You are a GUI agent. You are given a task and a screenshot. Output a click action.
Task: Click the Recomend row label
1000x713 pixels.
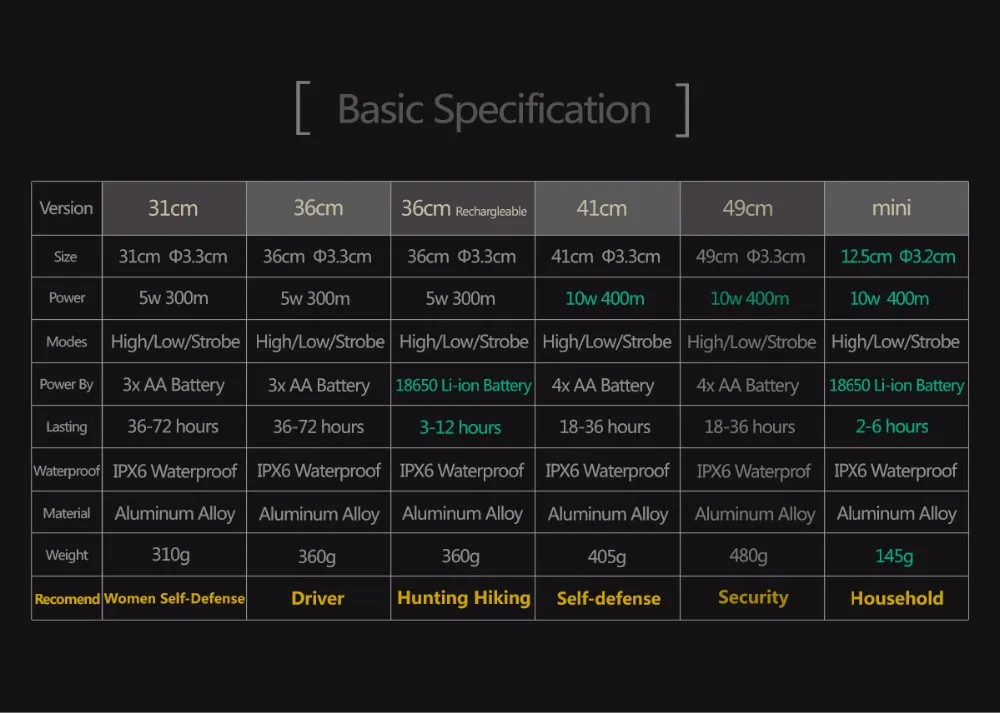coord(66,599)
